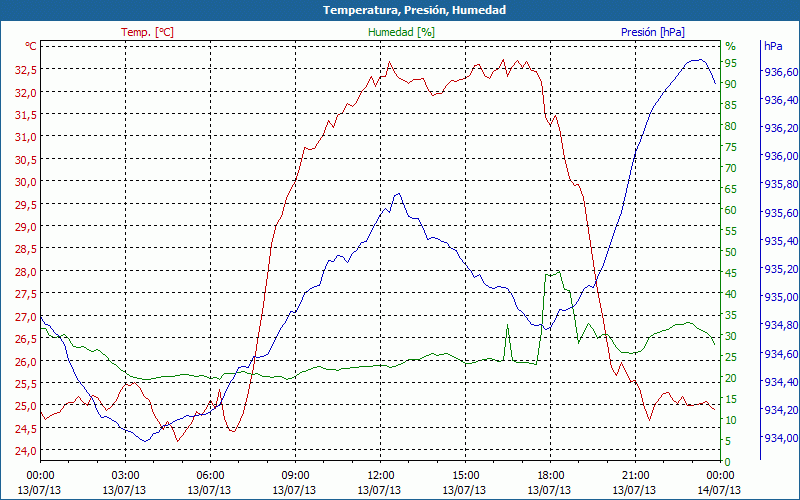Click the chart title "Temperatura, Presión, Humedad"

point(414,10)
